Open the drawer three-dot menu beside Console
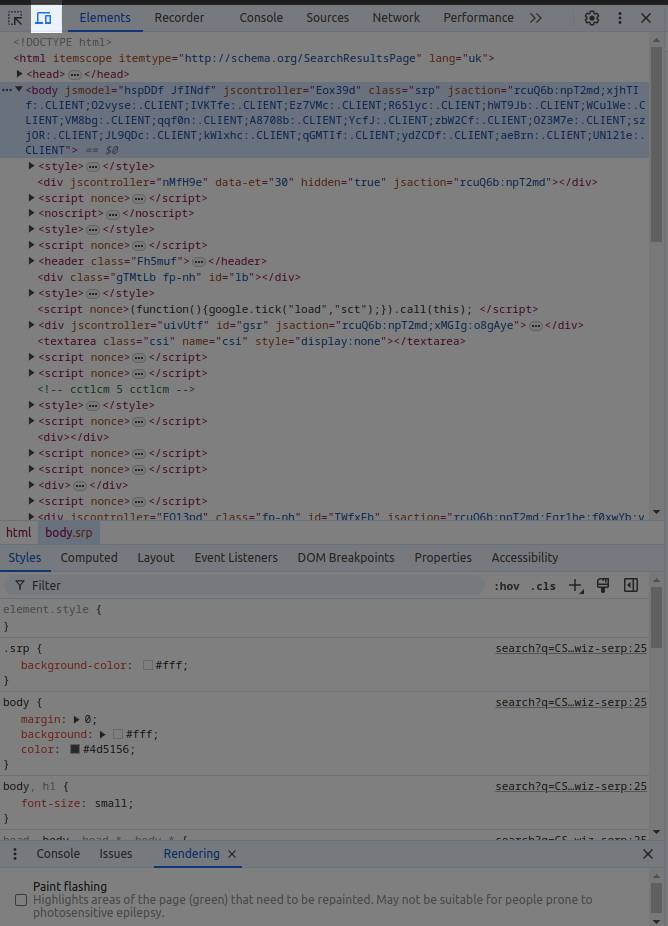Image resolution: width=668 pixels, height=926 pixels. pos(15,854)
